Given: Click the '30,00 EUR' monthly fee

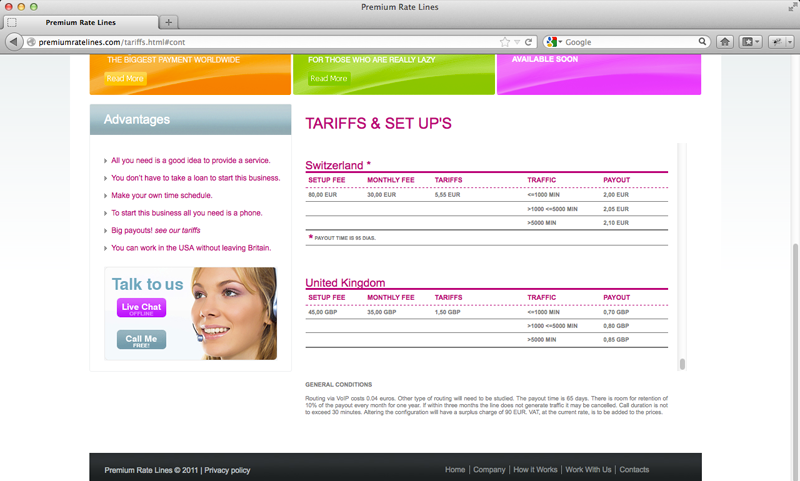Looking at the screenshot, I should tap(382, 195).
